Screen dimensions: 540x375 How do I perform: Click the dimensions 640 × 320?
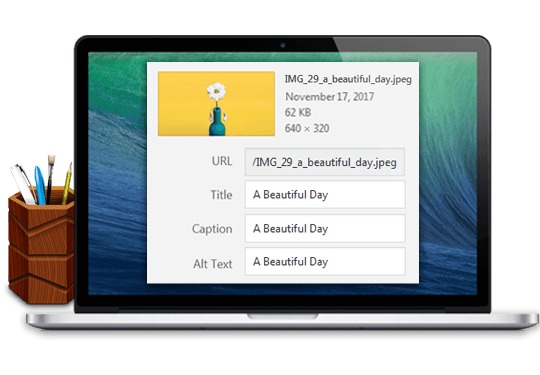tap(307, 128)
